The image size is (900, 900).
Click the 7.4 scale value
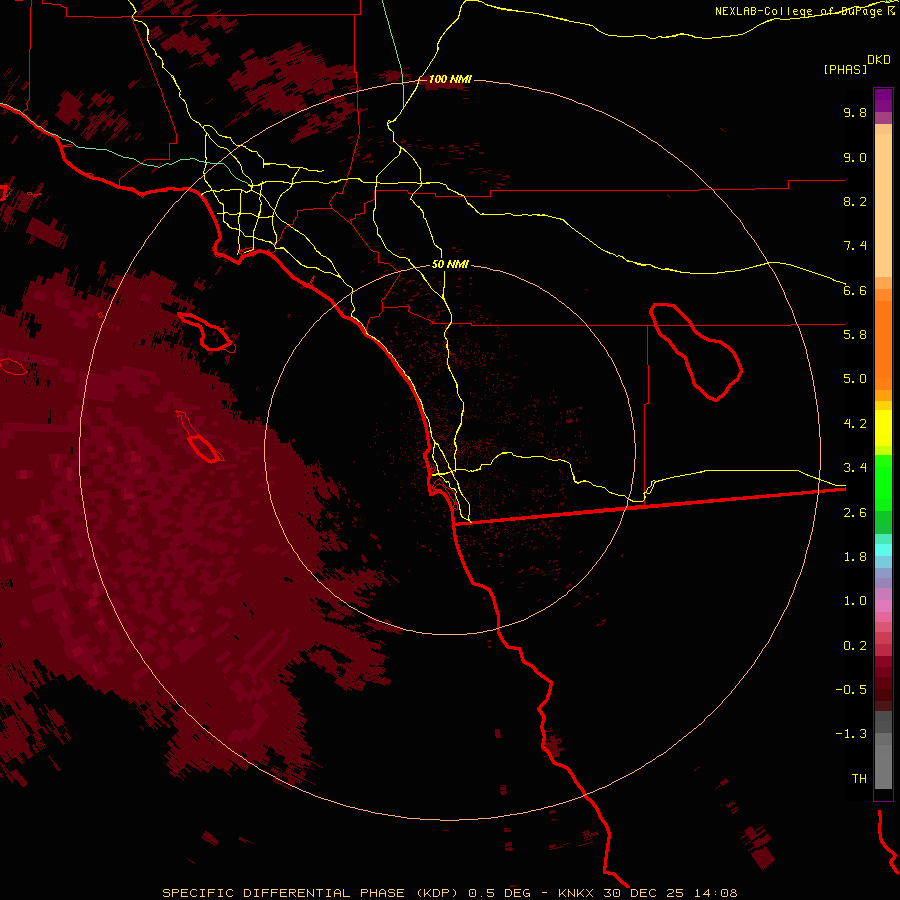pyautogui.click(x=855, y=246)
